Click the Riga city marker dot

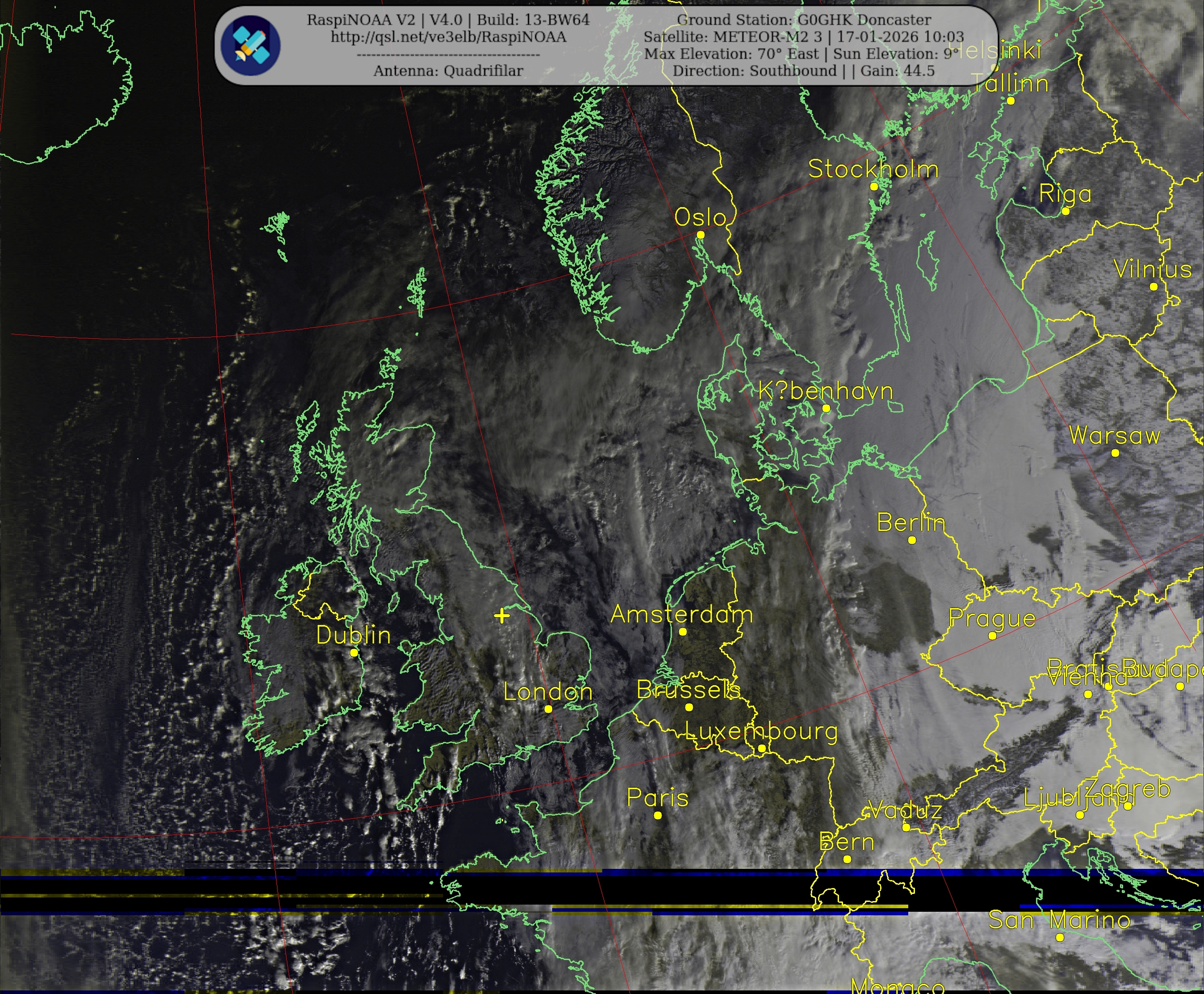click(1066, 211)
